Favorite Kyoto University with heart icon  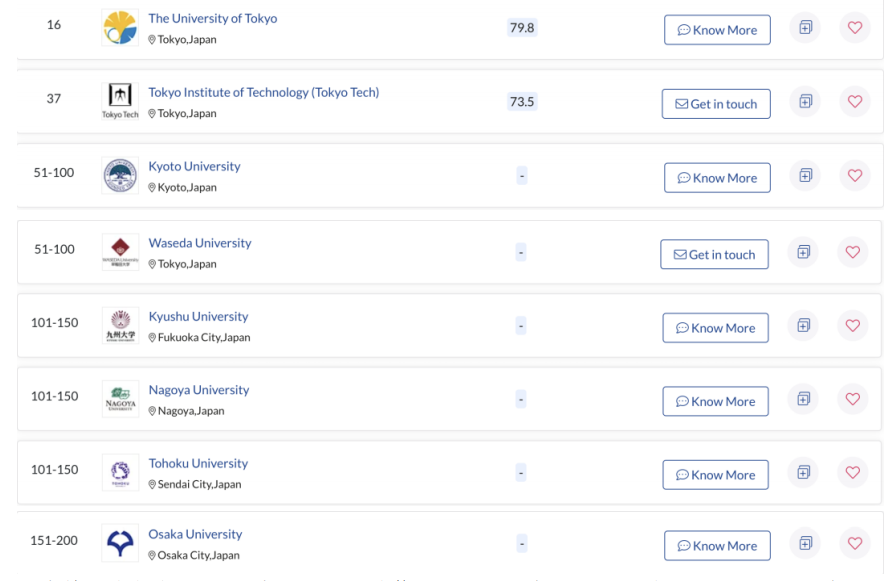(855, 175)
